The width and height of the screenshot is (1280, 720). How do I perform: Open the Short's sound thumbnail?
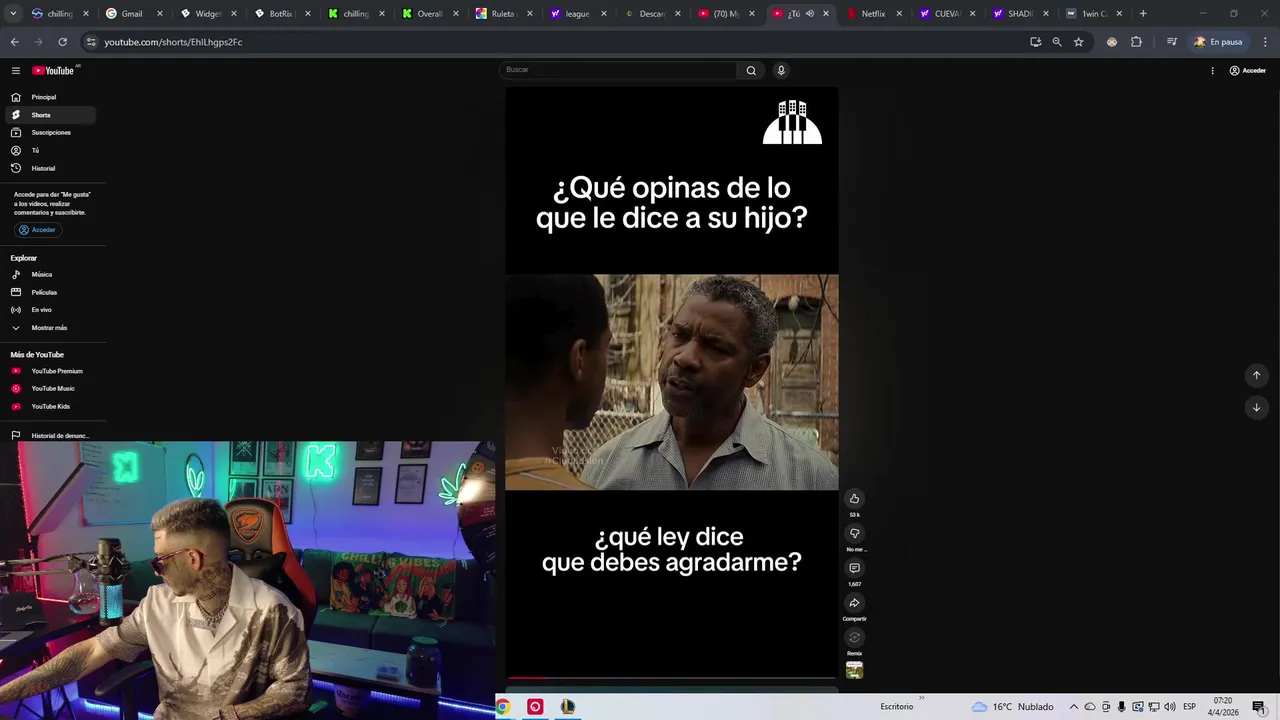854,670
